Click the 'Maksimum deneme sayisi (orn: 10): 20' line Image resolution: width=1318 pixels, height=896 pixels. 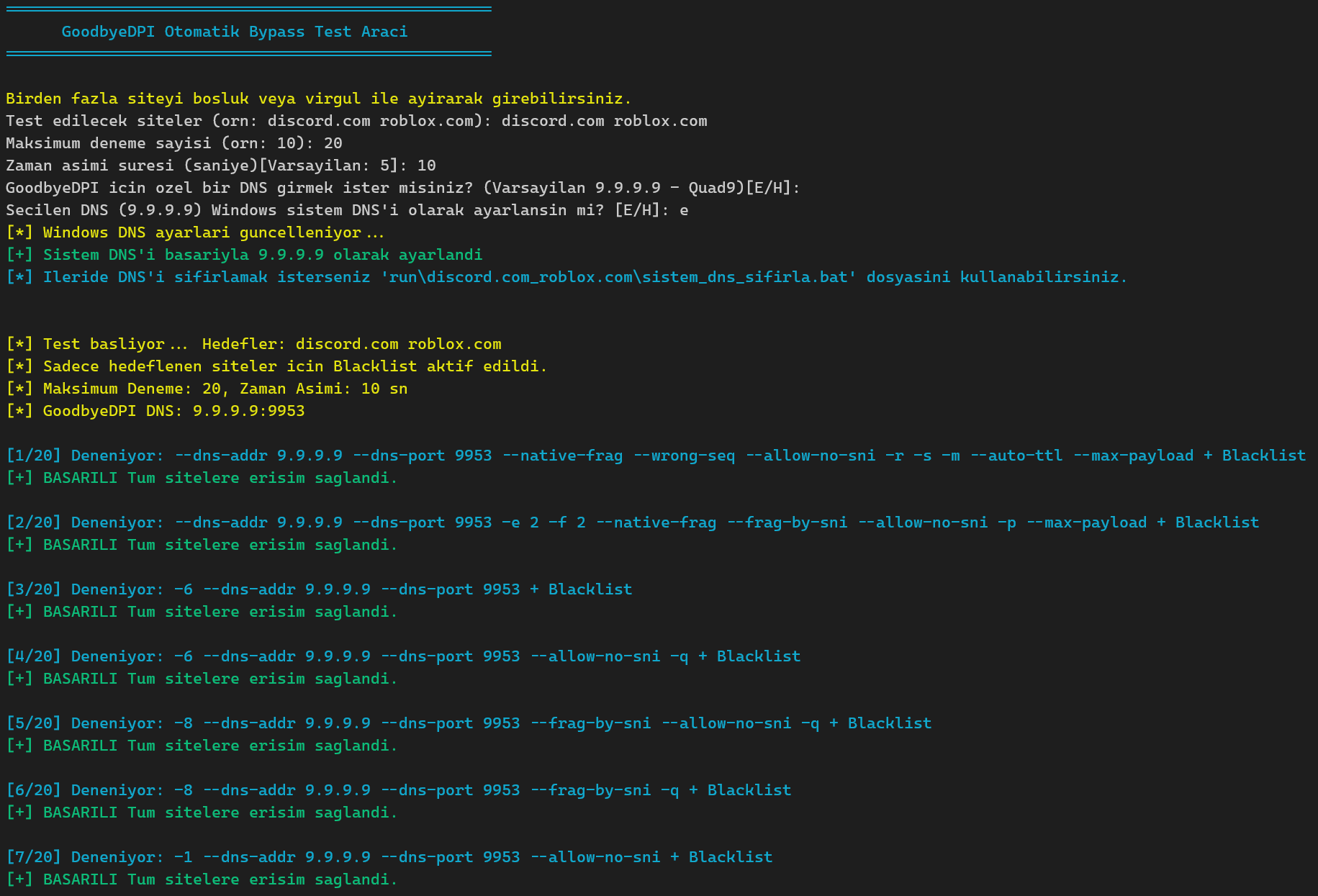pyautogui.click(x=174, y=143)
